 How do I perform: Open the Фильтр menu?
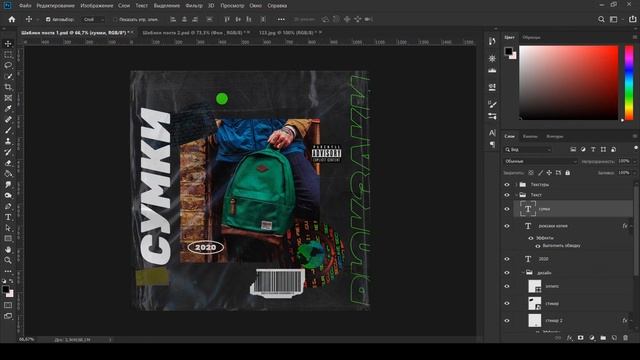[194, 6]
